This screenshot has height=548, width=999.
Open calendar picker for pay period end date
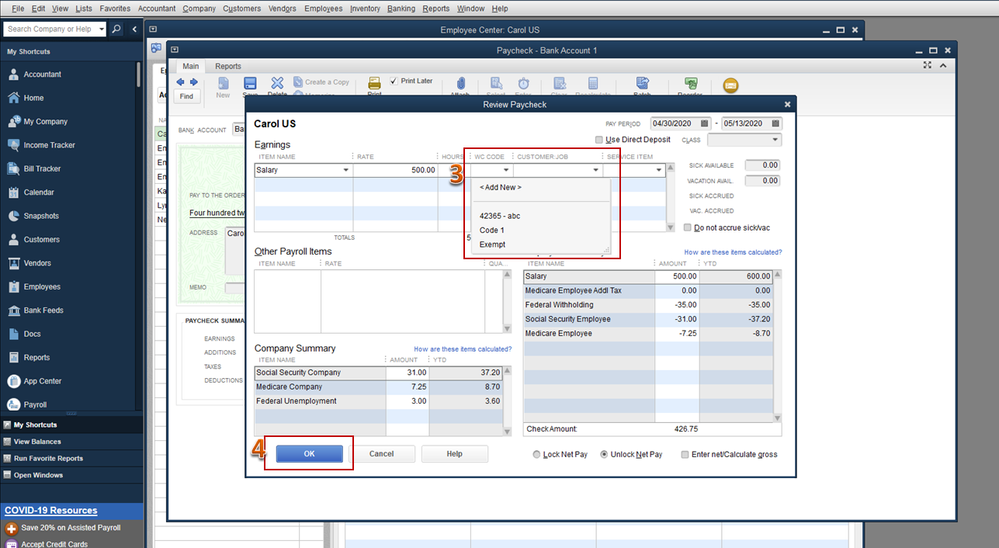pyautogui.click(x=775, y=124)
